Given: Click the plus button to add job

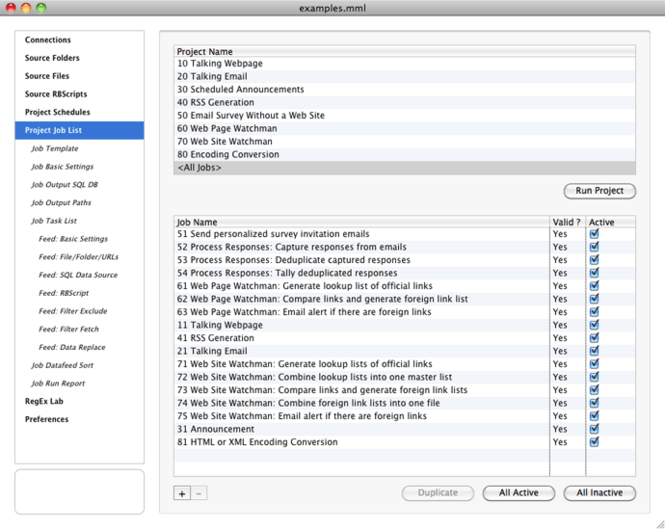Looking at the screenshot, I should click(182, 493).
